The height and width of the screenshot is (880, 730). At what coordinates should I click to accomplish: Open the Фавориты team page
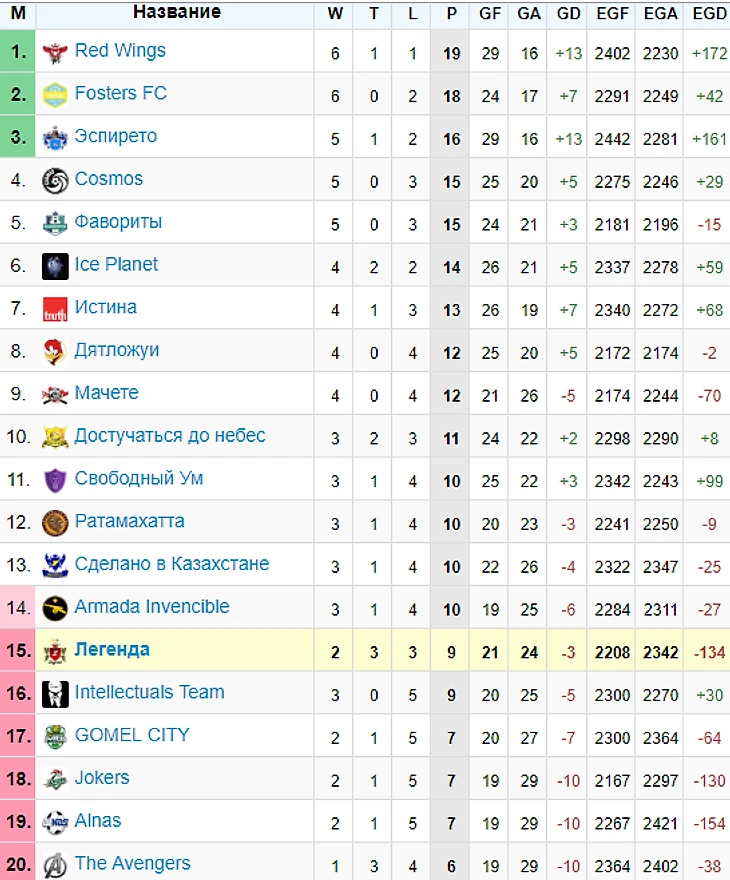pos(118,222)
